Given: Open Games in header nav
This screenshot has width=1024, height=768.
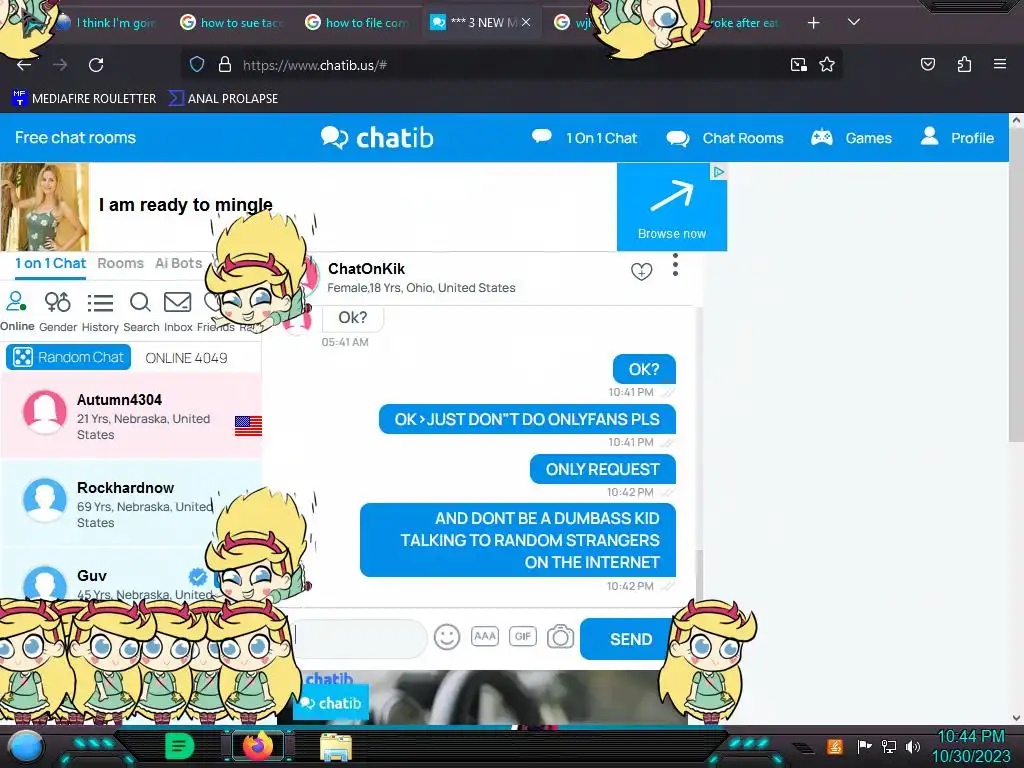Looking at the screenshot, I should pyautogui.click(x=851, y=138).
